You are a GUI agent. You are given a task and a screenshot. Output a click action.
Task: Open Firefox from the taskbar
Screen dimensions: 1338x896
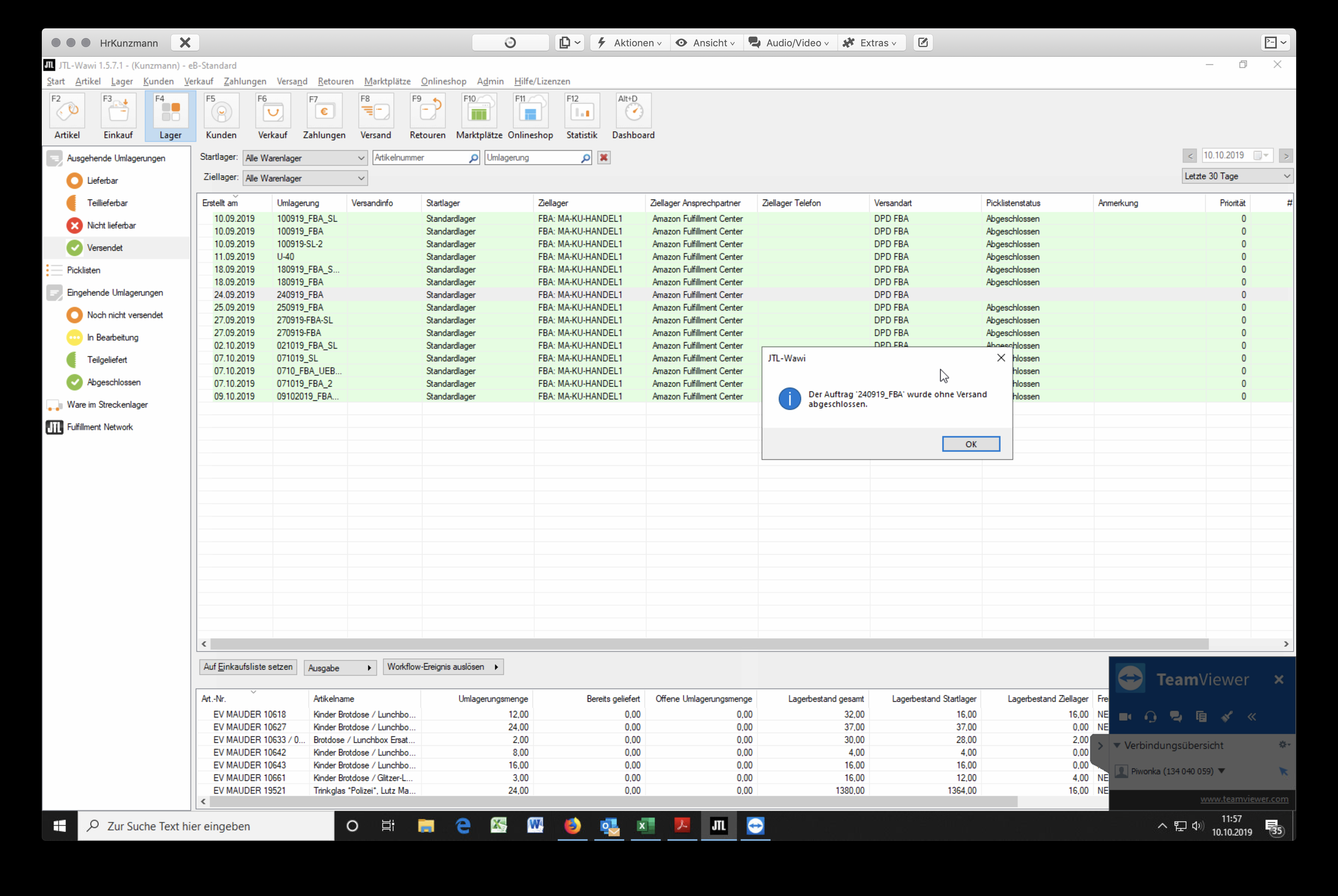[x=572, y=826]
